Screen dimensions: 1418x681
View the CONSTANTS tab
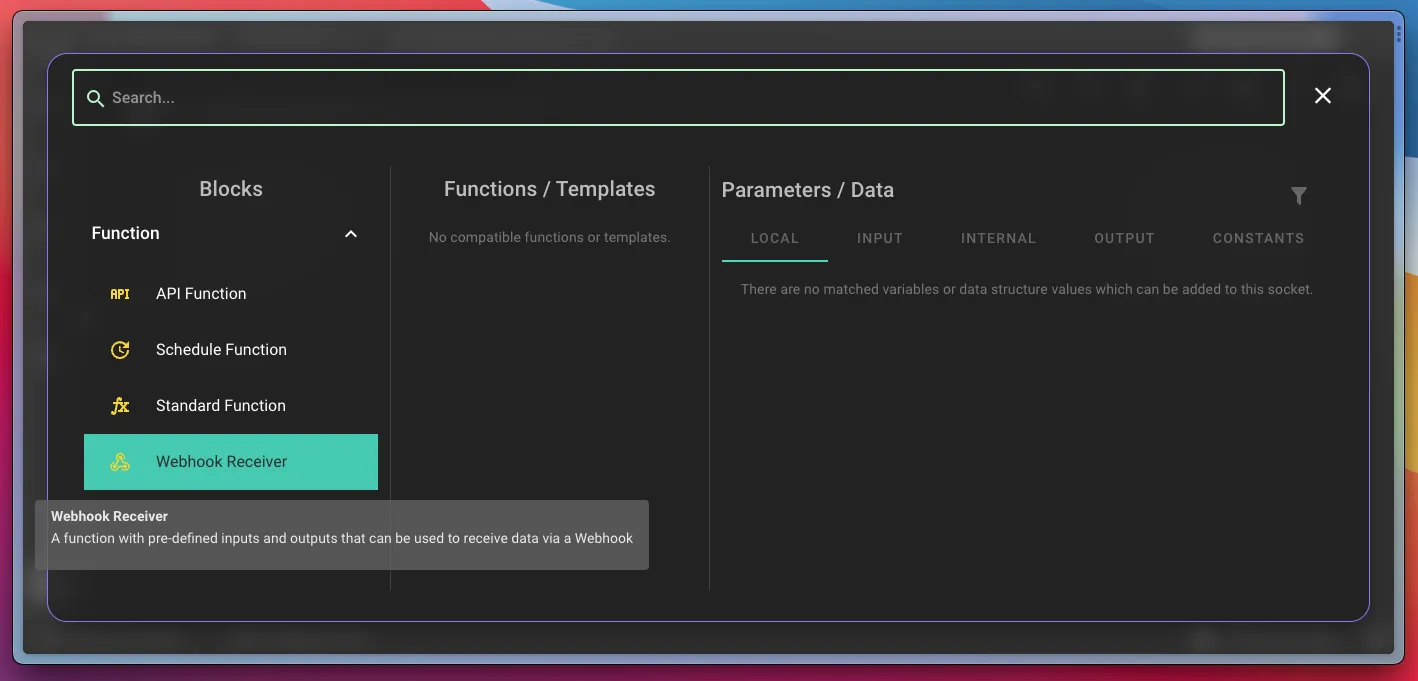coord(1258,238)
